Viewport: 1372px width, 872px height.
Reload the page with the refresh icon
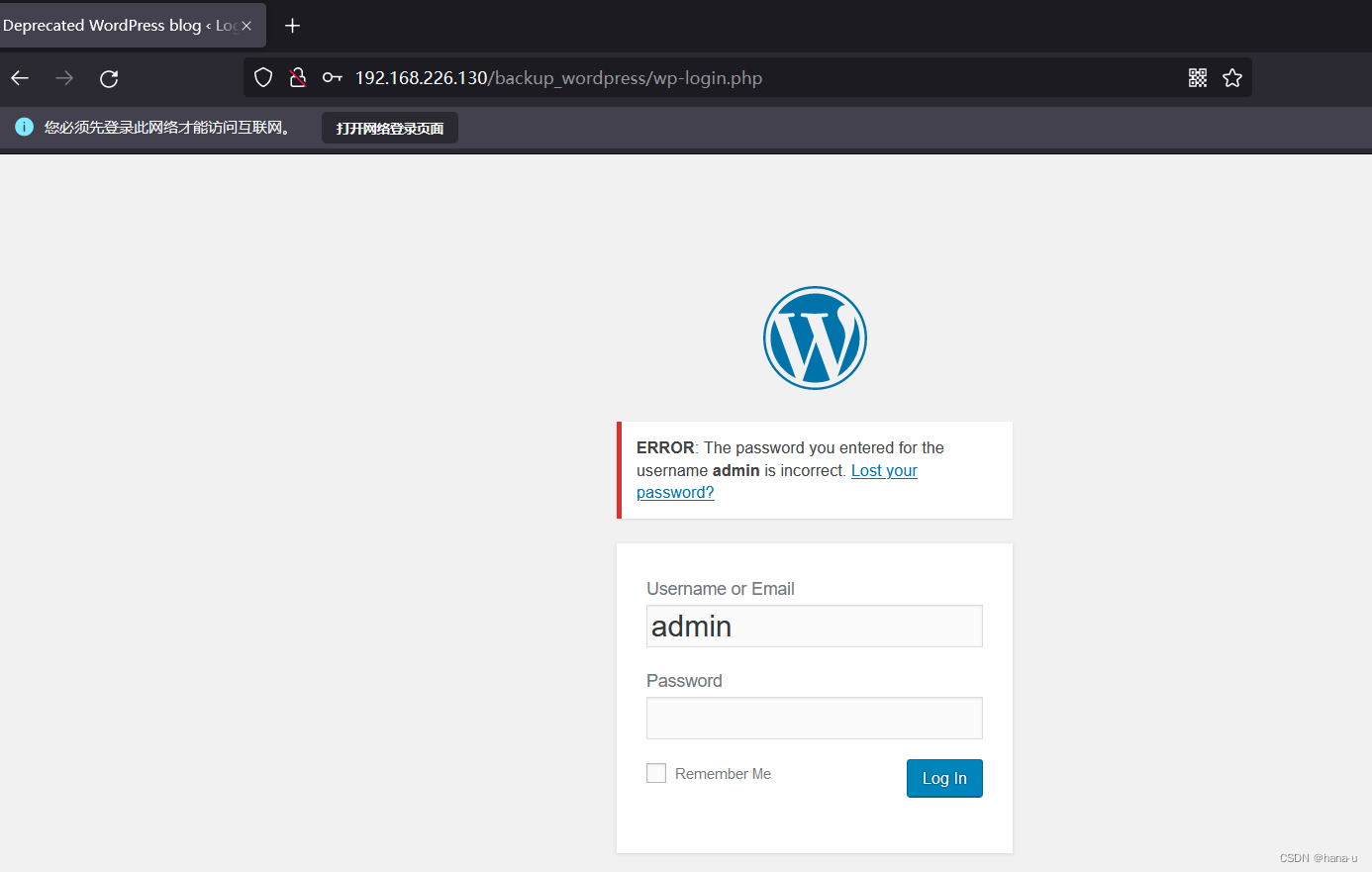[x=109, y=78]
